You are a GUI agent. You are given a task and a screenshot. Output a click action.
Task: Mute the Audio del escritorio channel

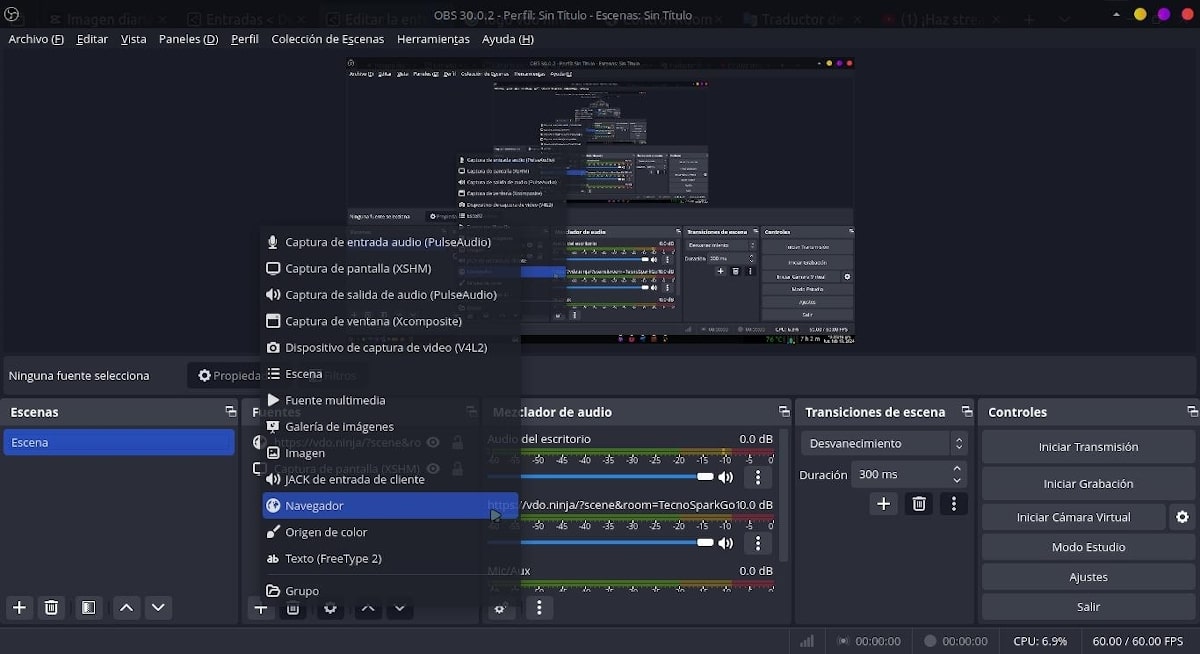pos(726,477)
